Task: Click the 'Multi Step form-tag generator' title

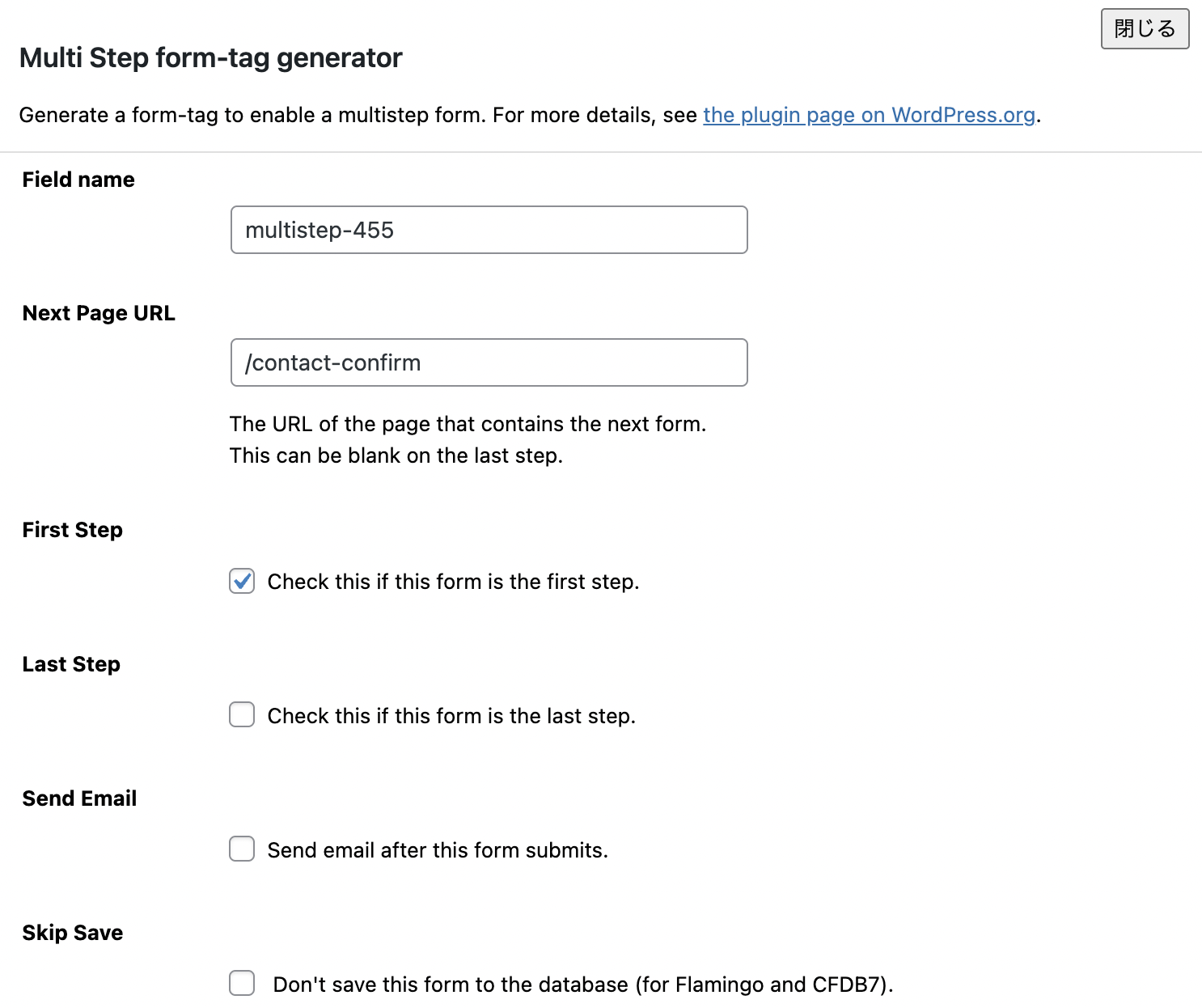Action: [210, 58]
